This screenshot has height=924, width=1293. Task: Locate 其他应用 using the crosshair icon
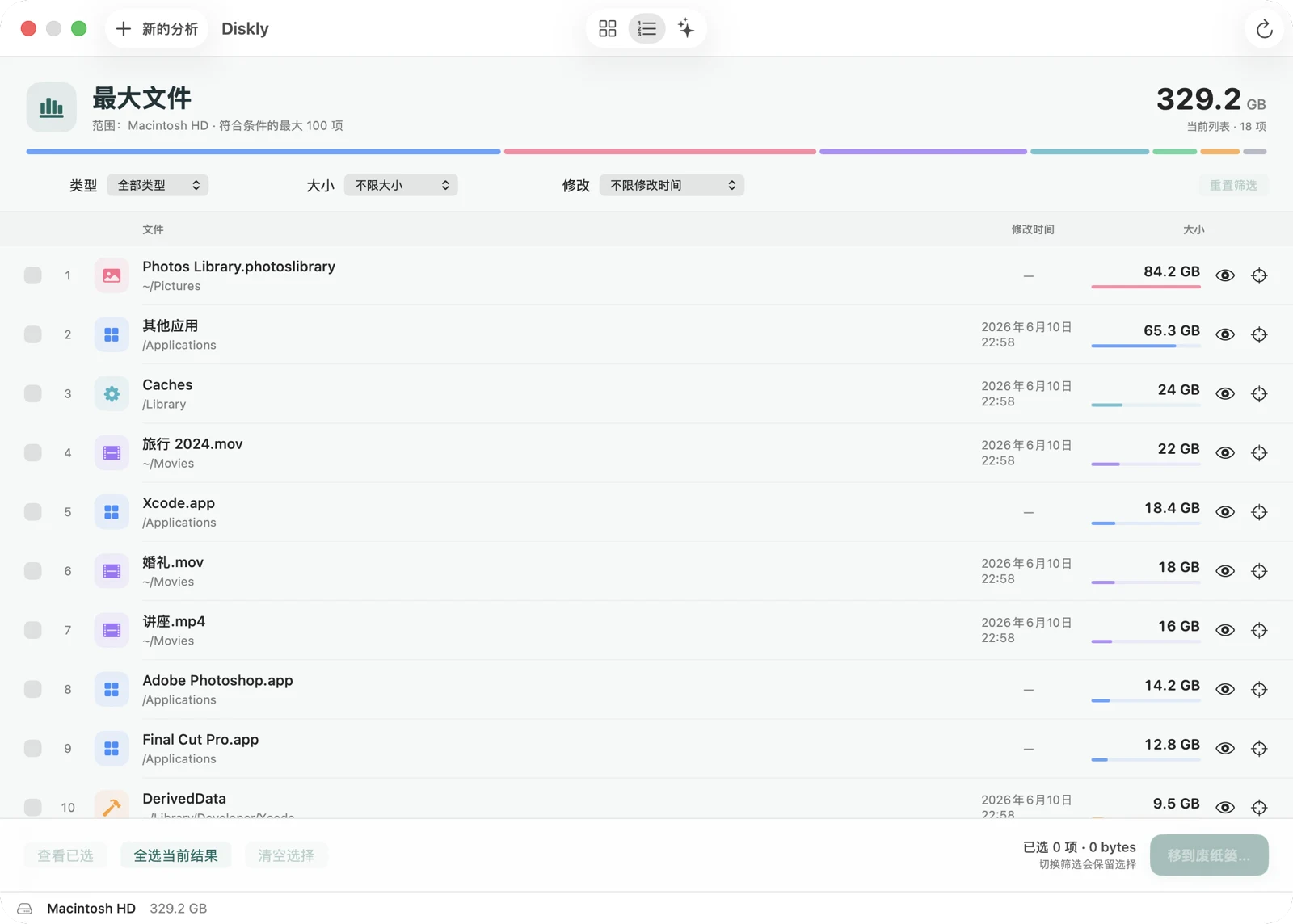(1259, 334)
